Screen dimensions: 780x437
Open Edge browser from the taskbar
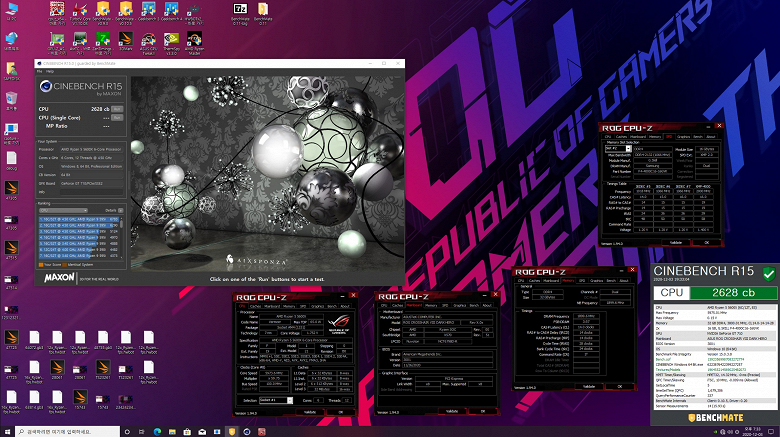[157, 432]
